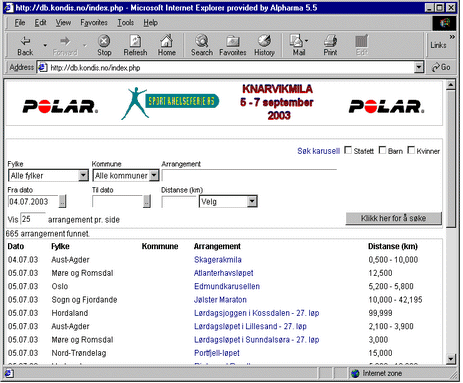The height and width of the screenshot is (383, 463).
Task: Open the File menu
Action: [x=20, y=23]
